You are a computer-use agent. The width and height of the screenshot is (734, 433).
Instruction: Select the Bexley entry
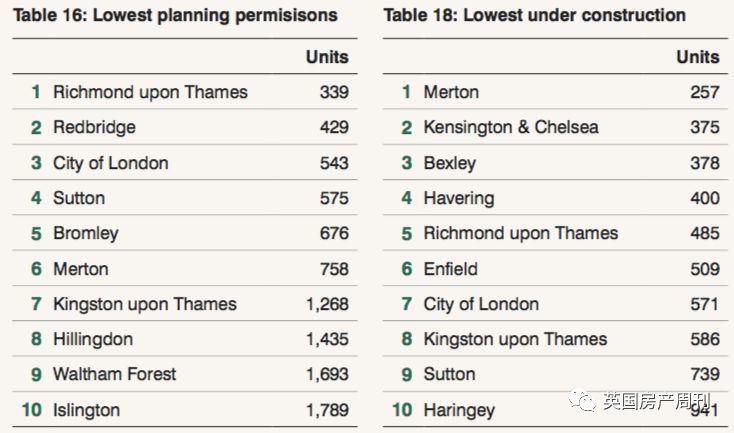(x=449, y=163)
